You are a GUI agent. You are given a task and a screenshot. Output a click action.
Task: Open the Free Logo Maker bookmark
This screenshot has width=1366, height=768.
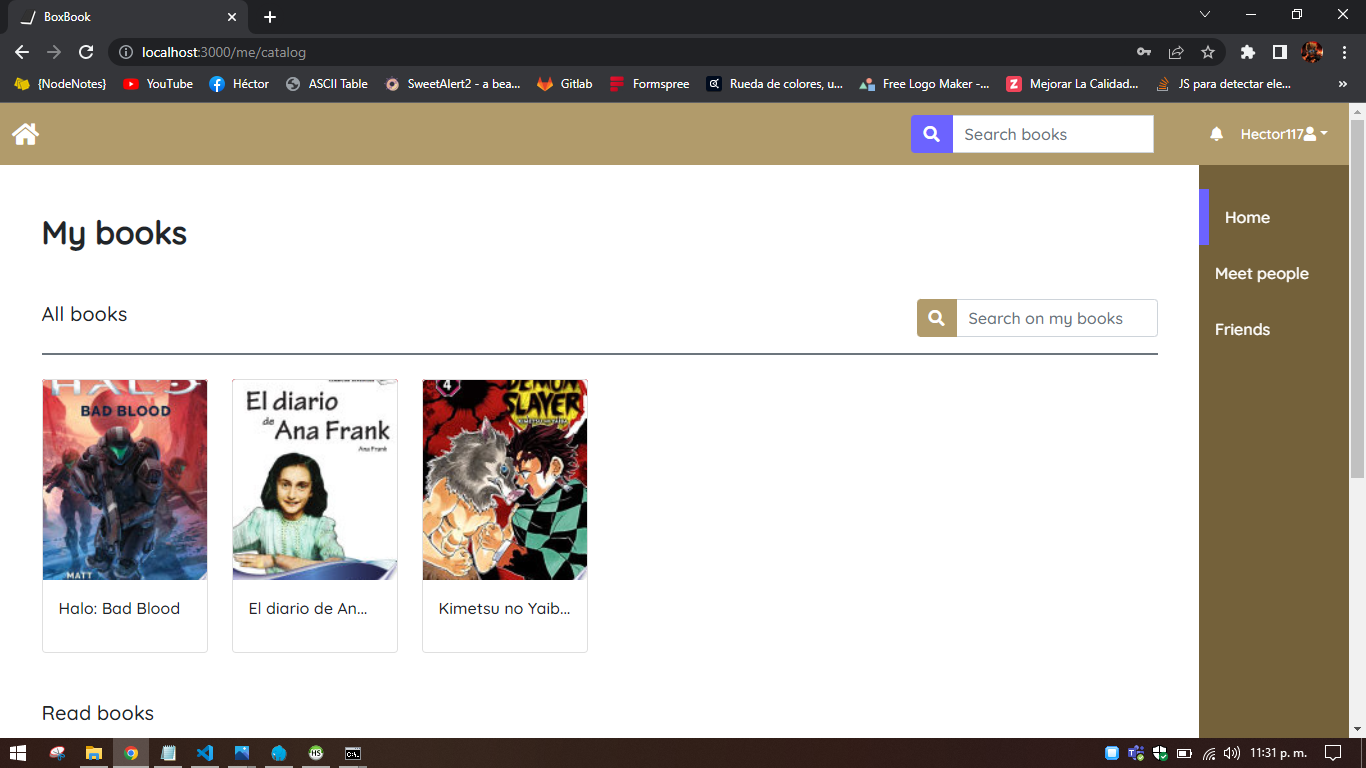pos(924,84)
